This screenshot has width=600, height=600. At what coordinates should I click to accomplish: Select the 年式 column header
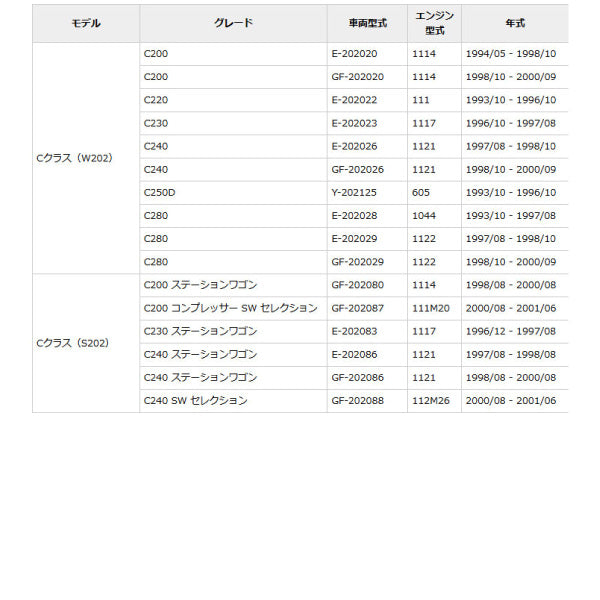click(x=514, y=23)
